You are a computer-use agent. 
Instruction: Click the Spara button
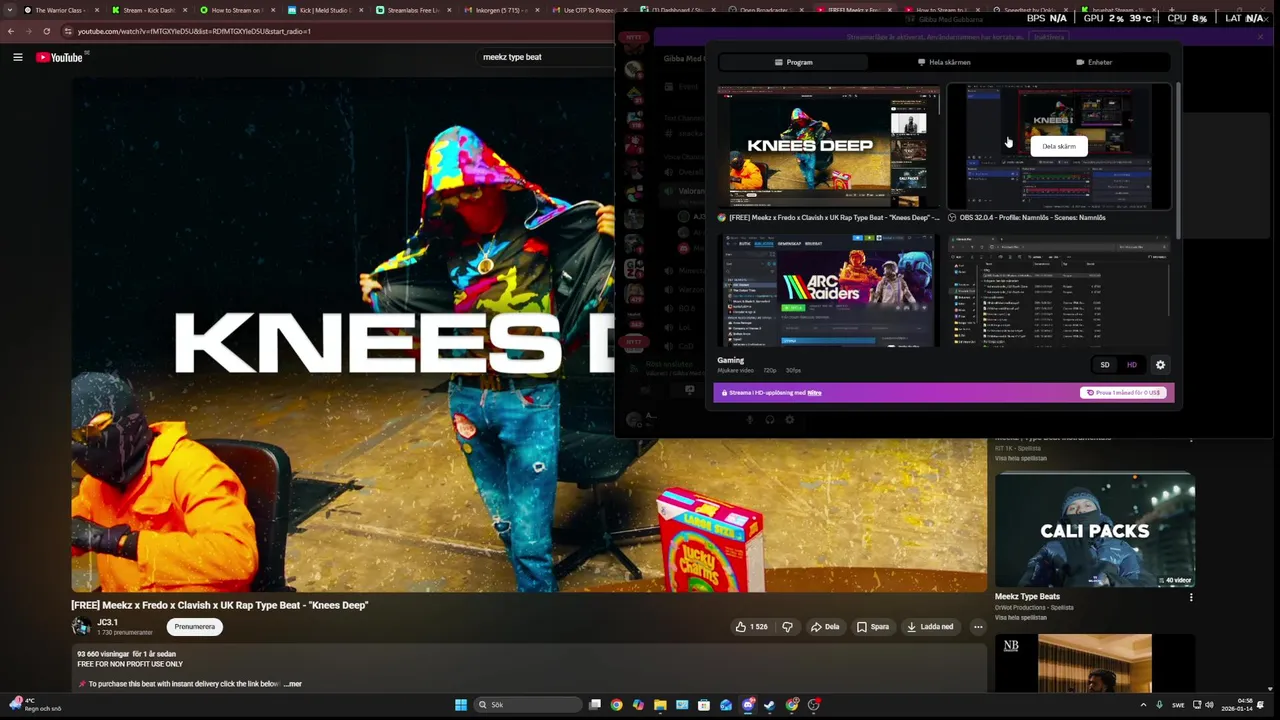coord(872,627)
